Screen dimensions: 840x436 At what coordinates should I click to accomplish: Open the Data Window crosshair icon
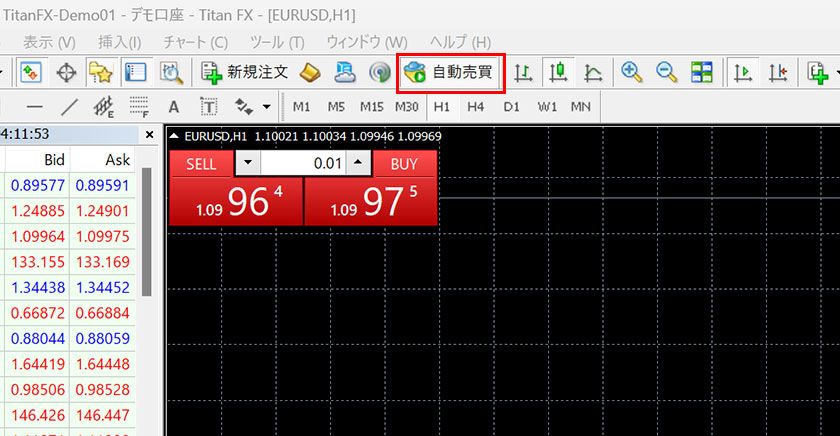(66, 72)
